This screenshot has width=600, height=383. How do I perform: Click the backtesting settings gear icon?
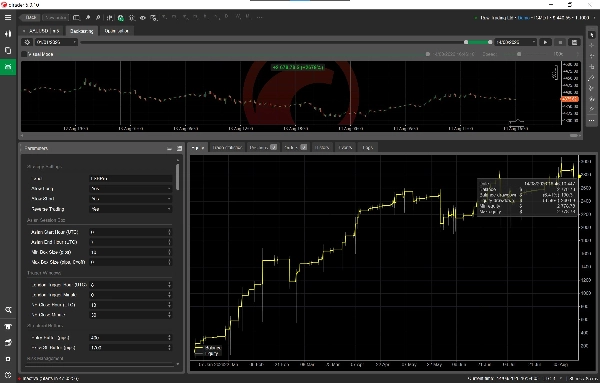(27, 42)
